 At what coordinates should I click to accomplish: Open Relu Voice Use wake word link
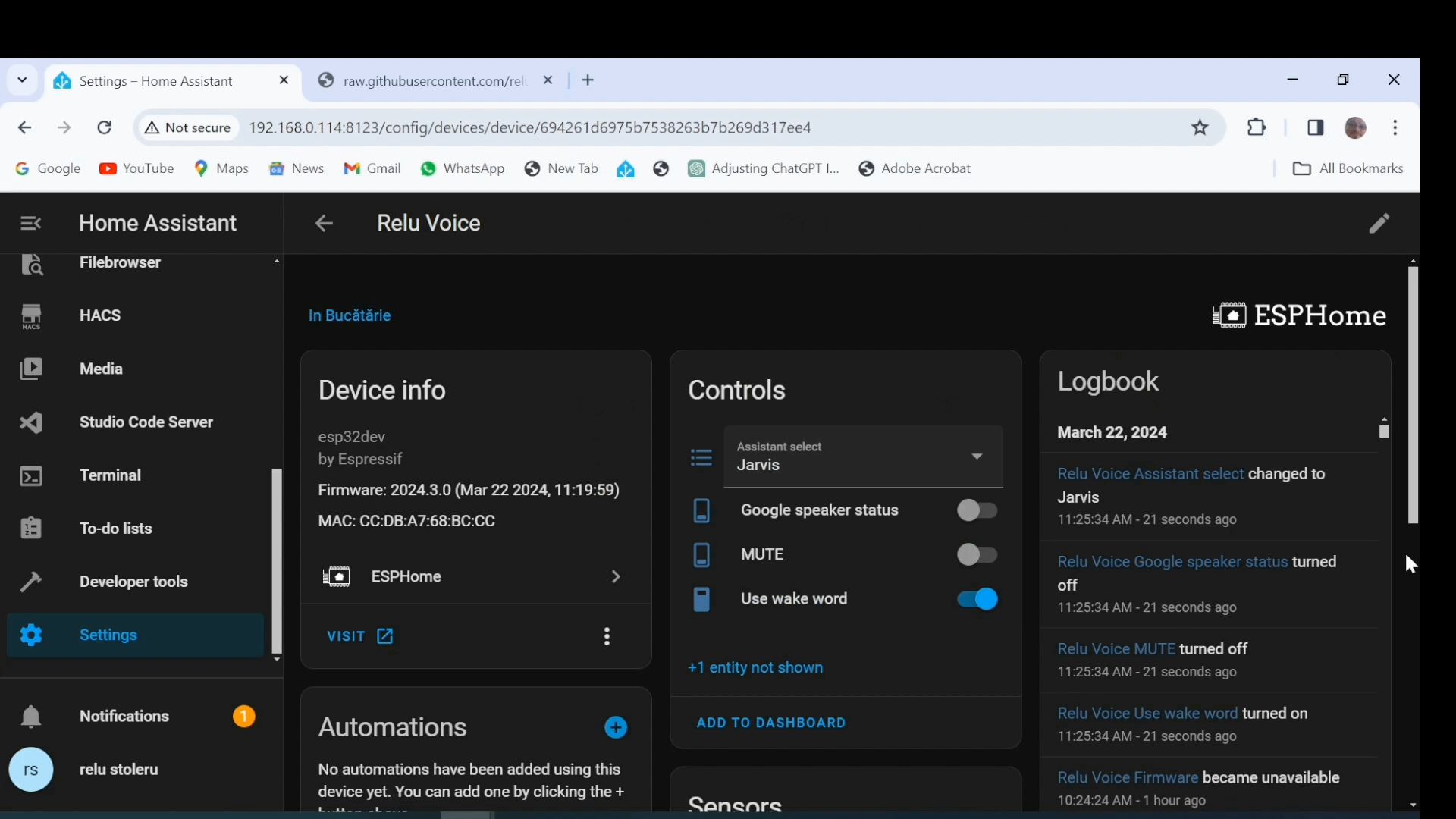click(x=1147, y=714)
